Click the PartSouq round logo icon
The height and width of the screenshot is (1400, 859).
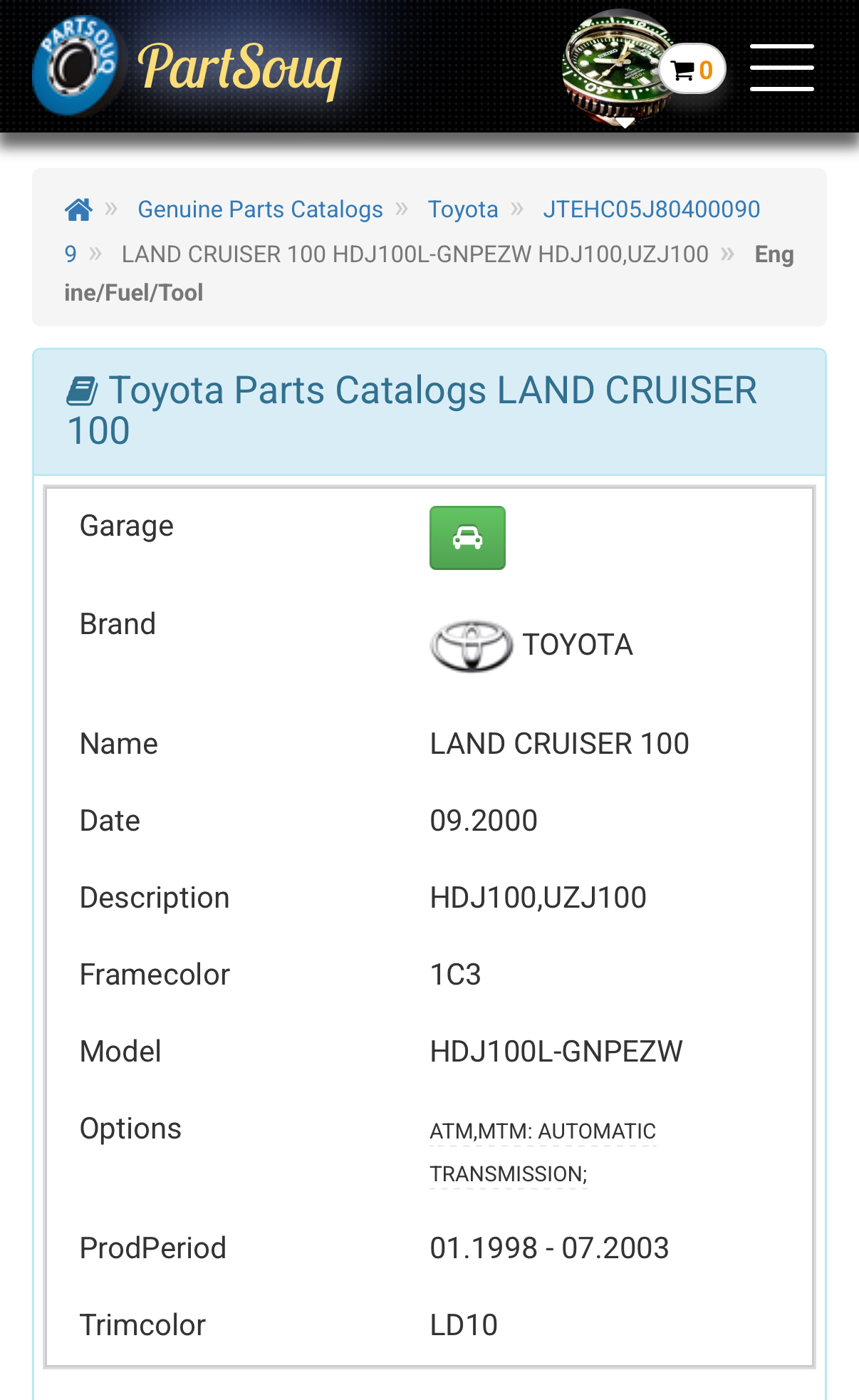tap(76, 66)
